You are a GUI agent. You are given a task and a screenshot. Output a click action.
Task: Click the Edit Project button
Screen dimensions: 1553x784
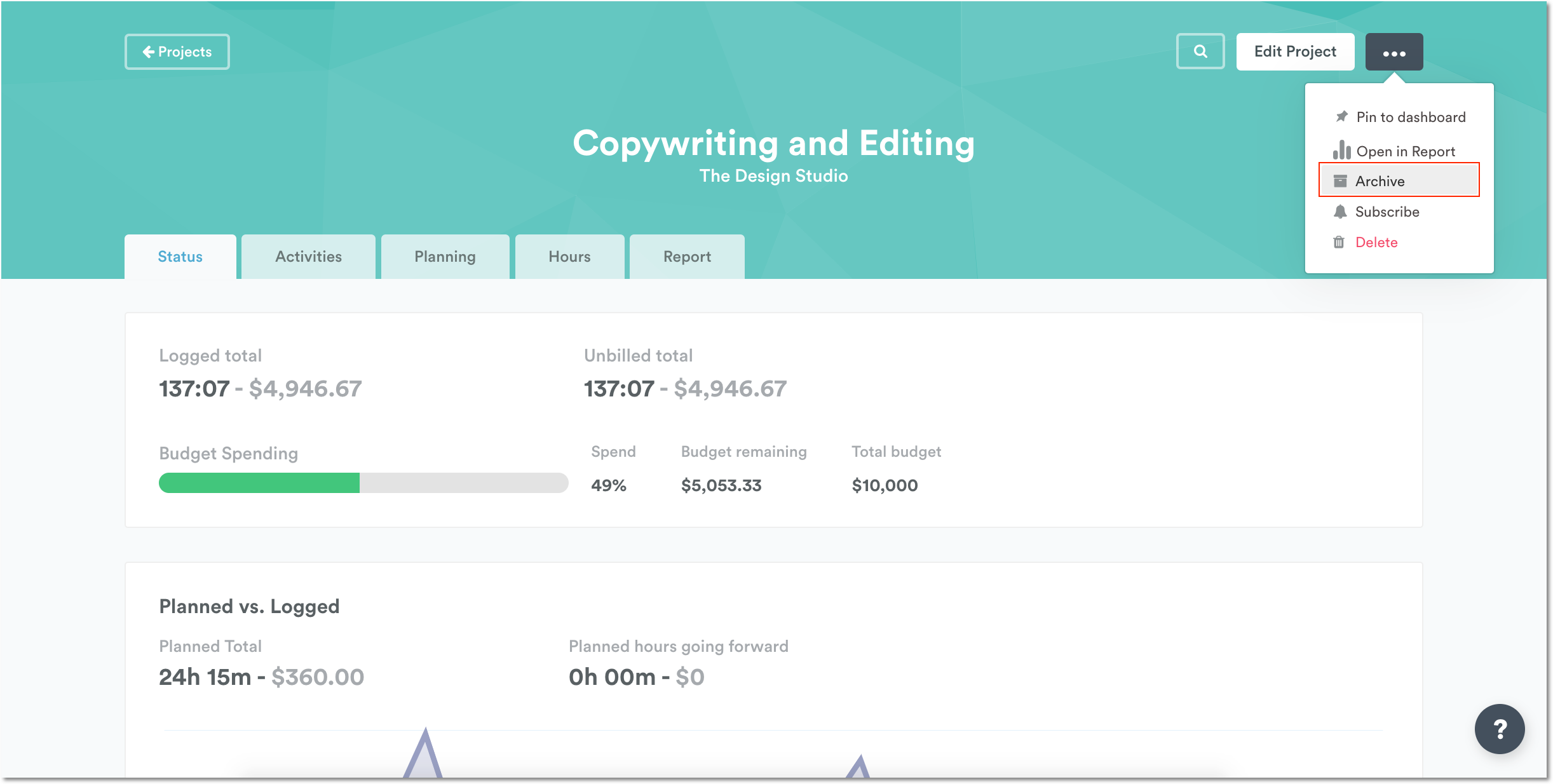coord(1294,52)
